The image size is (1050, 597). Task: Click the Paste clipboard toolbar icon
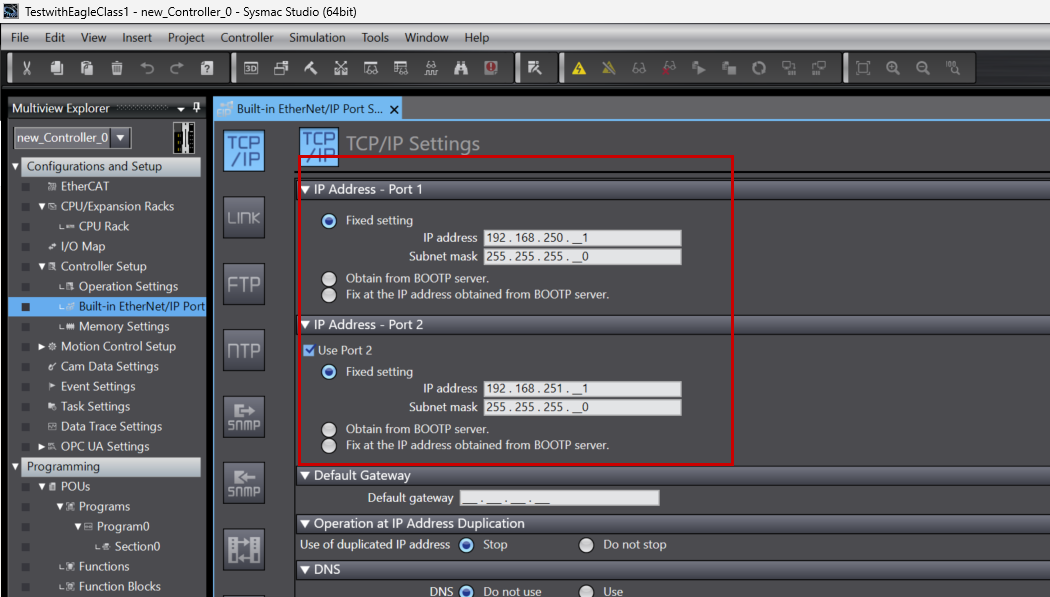pos(86,68)
